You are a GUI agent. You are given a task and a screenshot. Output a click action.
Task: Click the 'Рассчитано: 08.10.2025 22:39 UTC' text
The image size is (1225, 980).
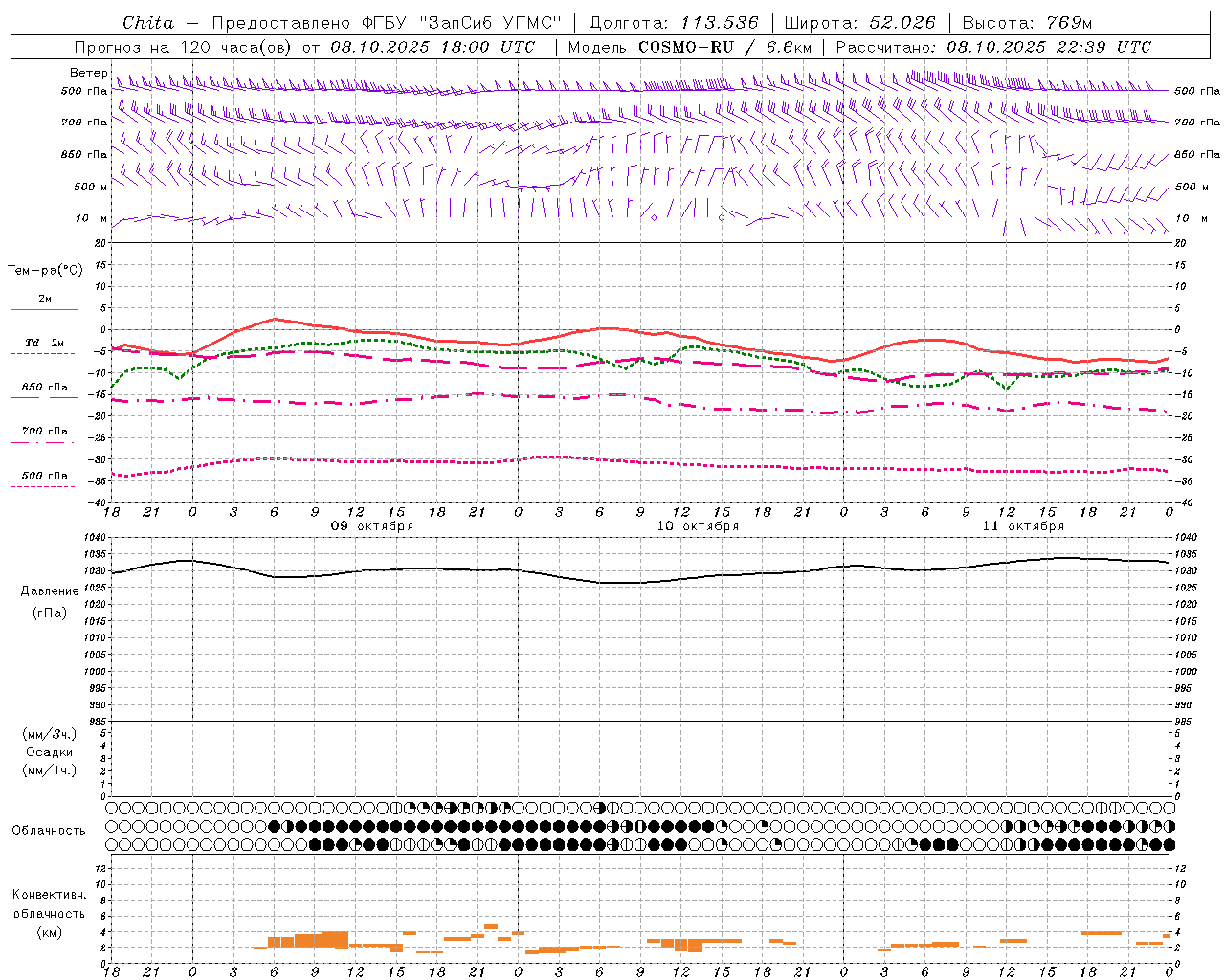click(x=993, y=47)
